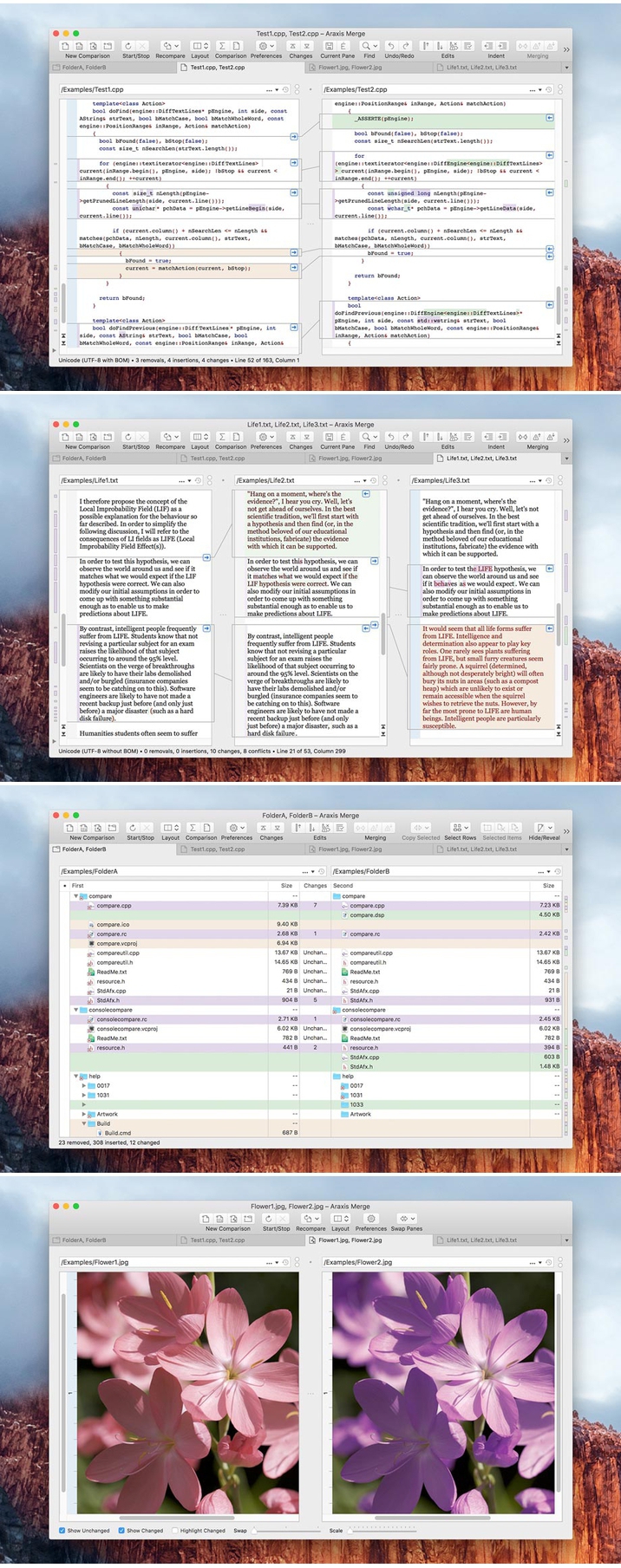Screen dimensions: 621x1568
Task: Click '23 removed, 308 inserted, 12 changed' status
Action: 108,1142
